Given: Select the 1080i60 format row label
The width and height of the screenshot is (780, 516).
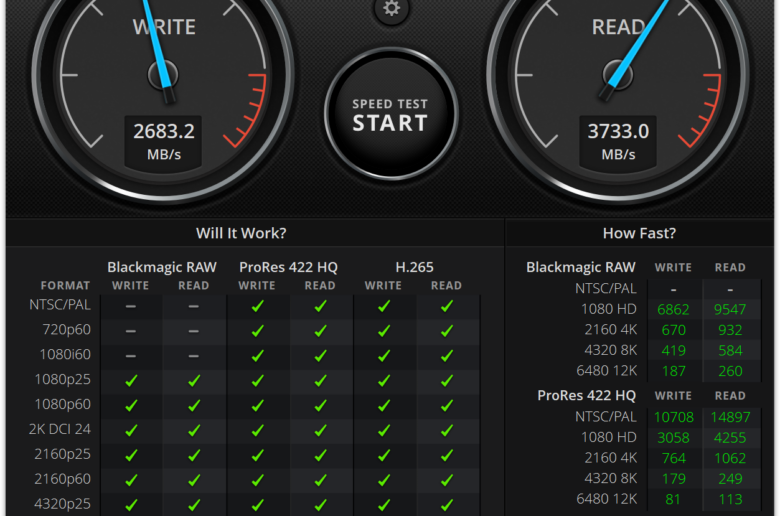Looking at the screenshot, I should (65, 354).
